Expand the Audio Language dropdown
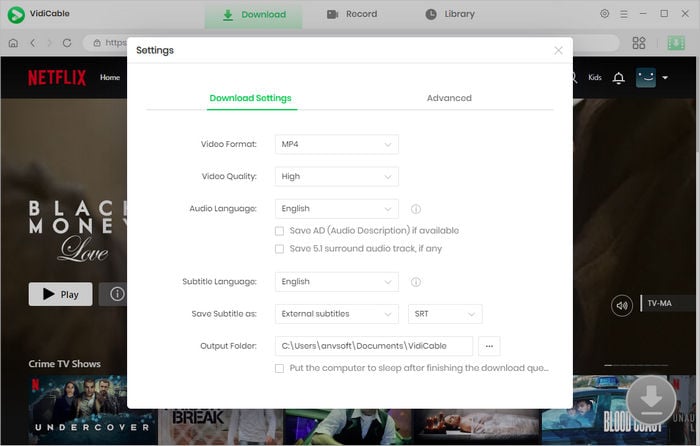700x446 pixels. 337,208
